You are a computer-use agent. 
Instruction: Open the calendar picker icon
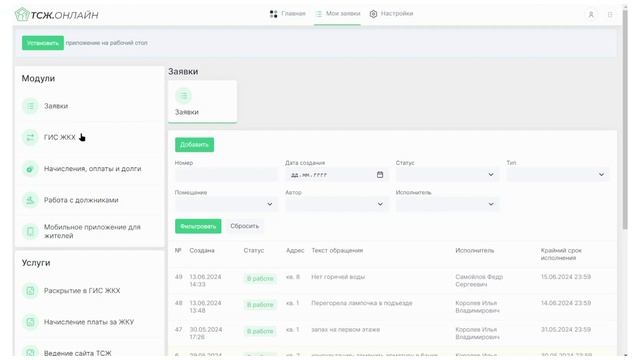380,175
